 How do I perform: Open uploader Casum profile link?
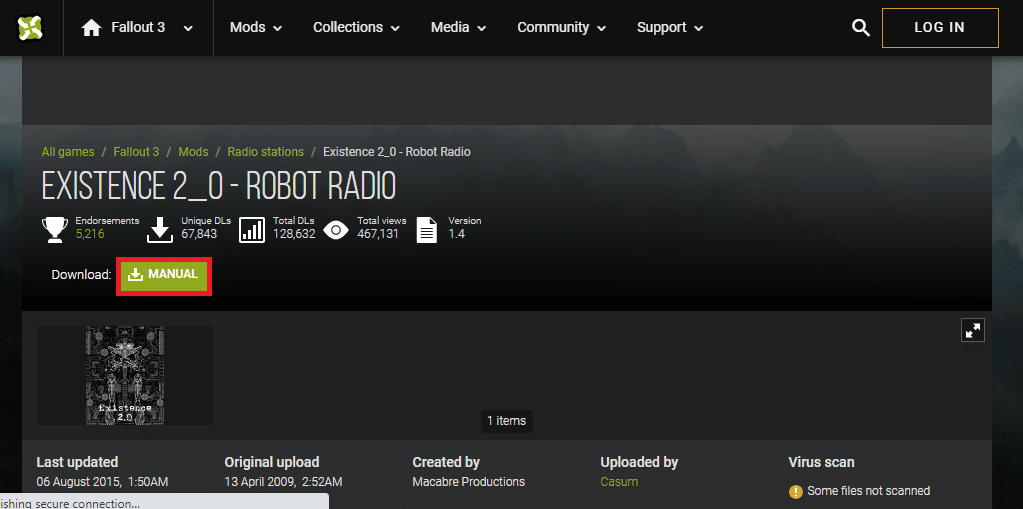619,482
